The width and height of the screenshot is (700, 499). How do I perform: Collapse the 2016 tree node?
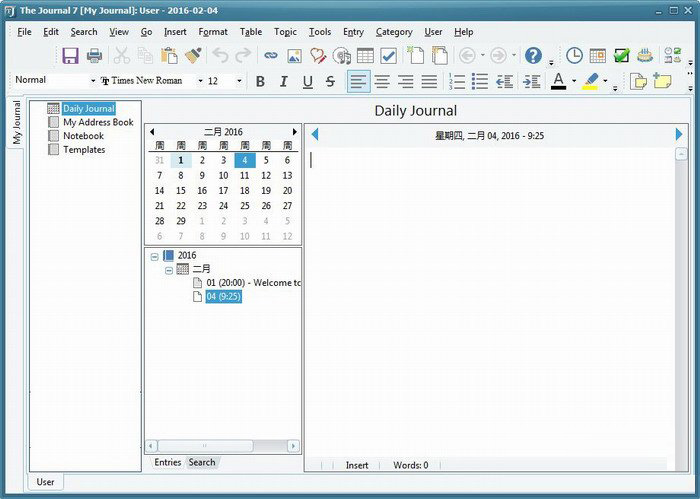click(154, 257)
